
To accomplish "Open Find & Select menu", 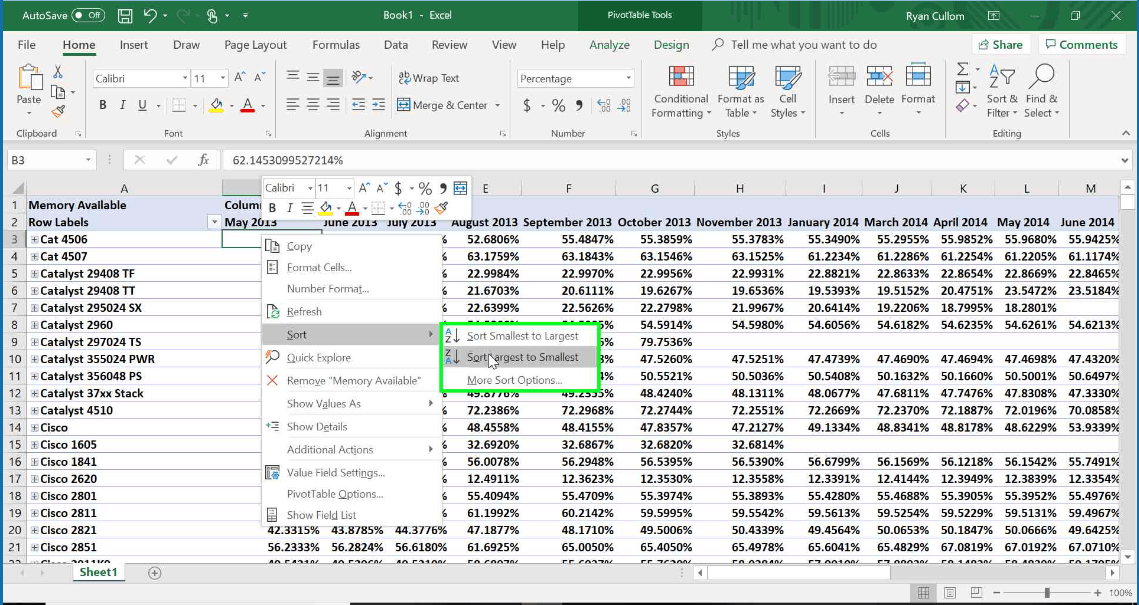I will coord(1042,92).
